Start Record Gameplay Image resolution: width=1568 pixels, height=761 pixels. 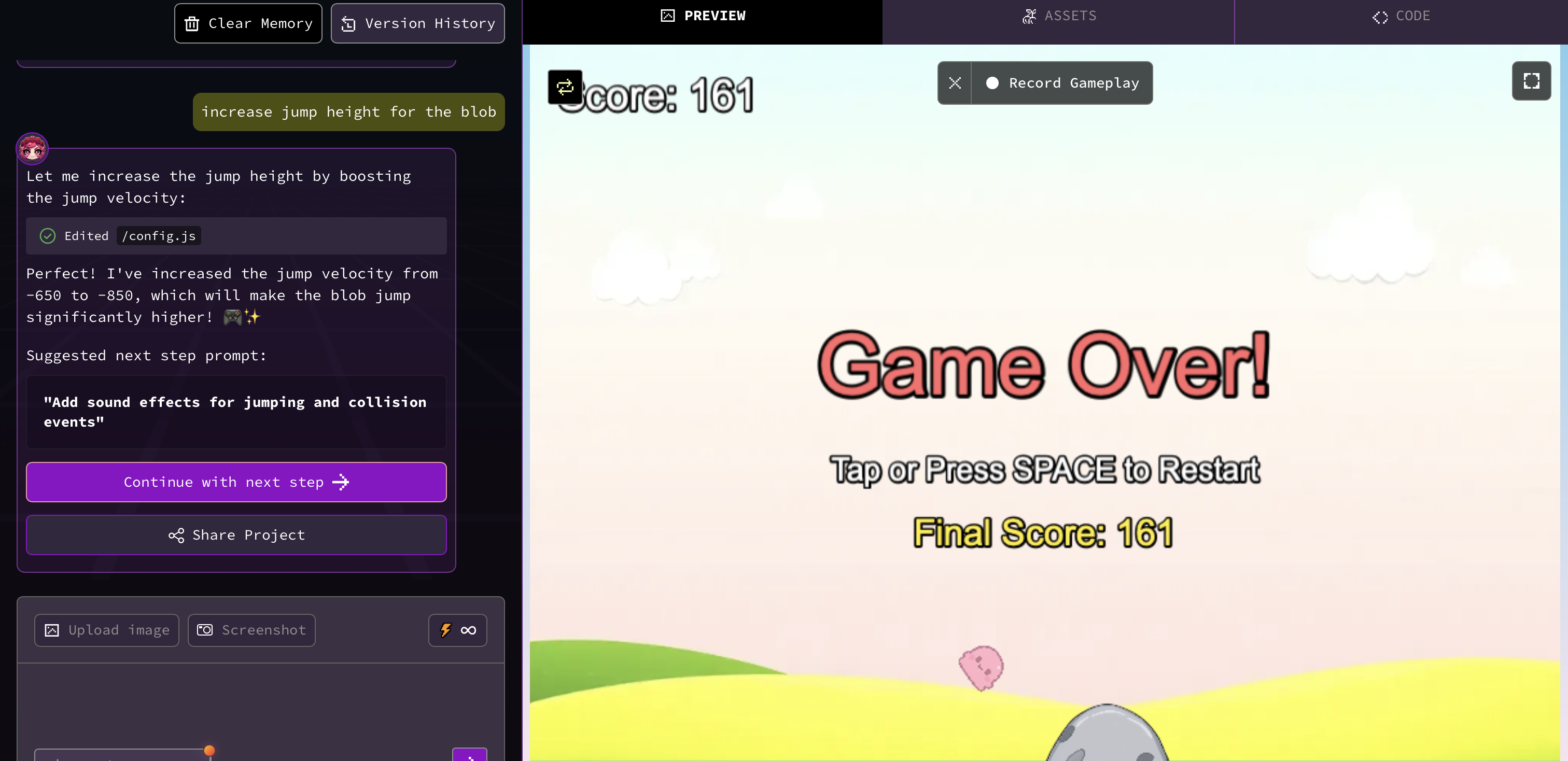1062,83
